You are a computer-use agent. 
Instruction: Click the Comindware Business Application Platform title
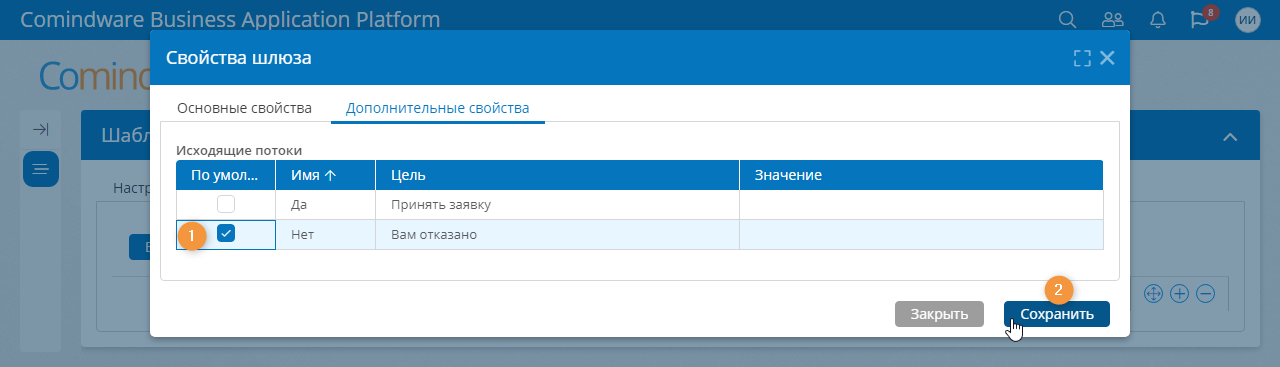click(x=230, y=20)
